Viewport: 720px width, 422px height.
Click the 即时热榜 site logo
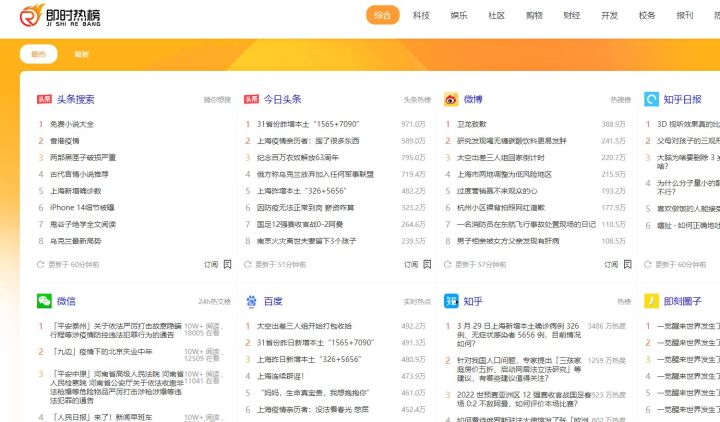coord(60,16)
